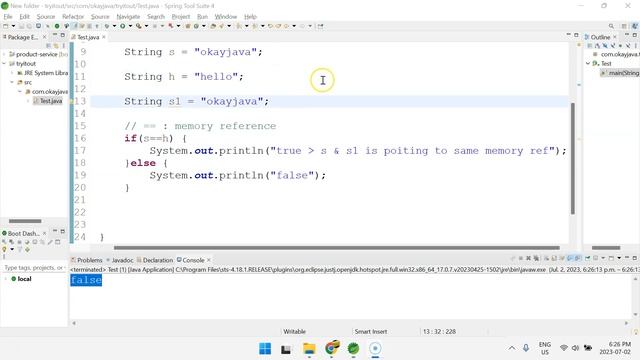Viewport: 640px width, 360px height.
Task: Toggle Console Scroll Lock icon
Action: click(554, 258)
